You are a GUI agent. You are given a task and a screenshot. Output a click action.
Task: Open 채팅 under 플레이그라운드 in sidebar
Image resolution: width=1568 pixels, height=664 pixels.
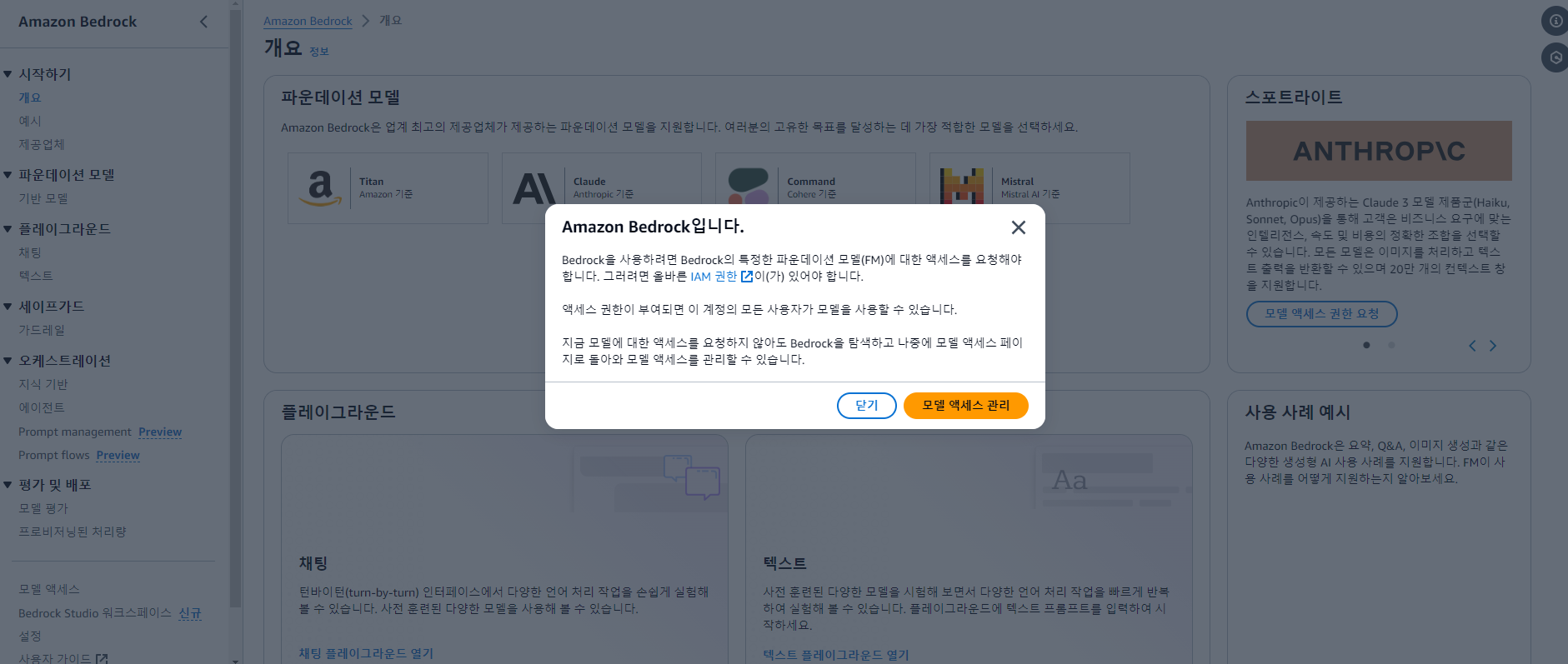point(30,252)
